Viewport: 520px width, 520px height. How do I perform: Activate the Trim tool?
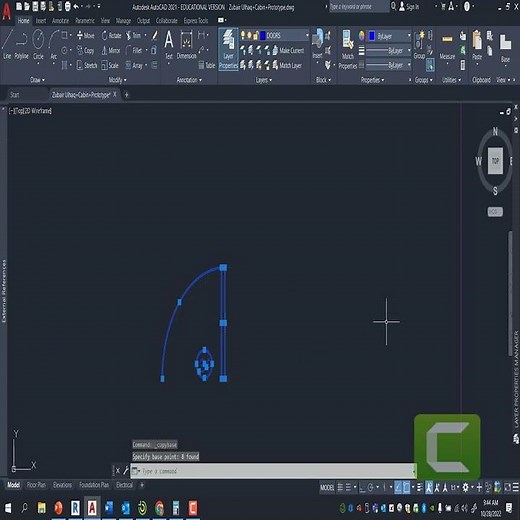pos(133,35)
